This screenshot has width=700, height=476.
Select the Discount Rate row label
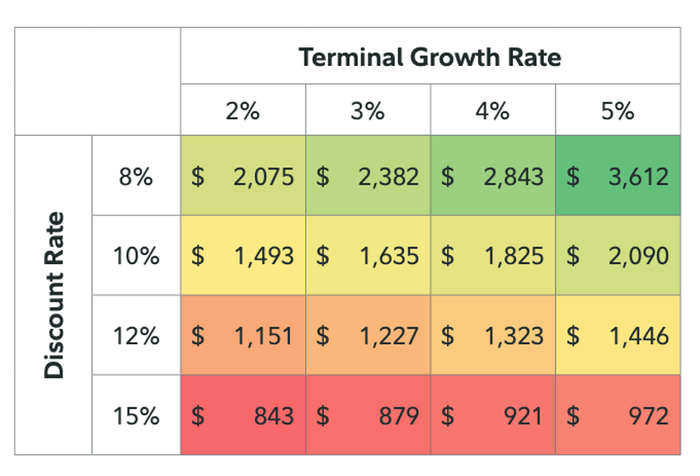point(56,294)
